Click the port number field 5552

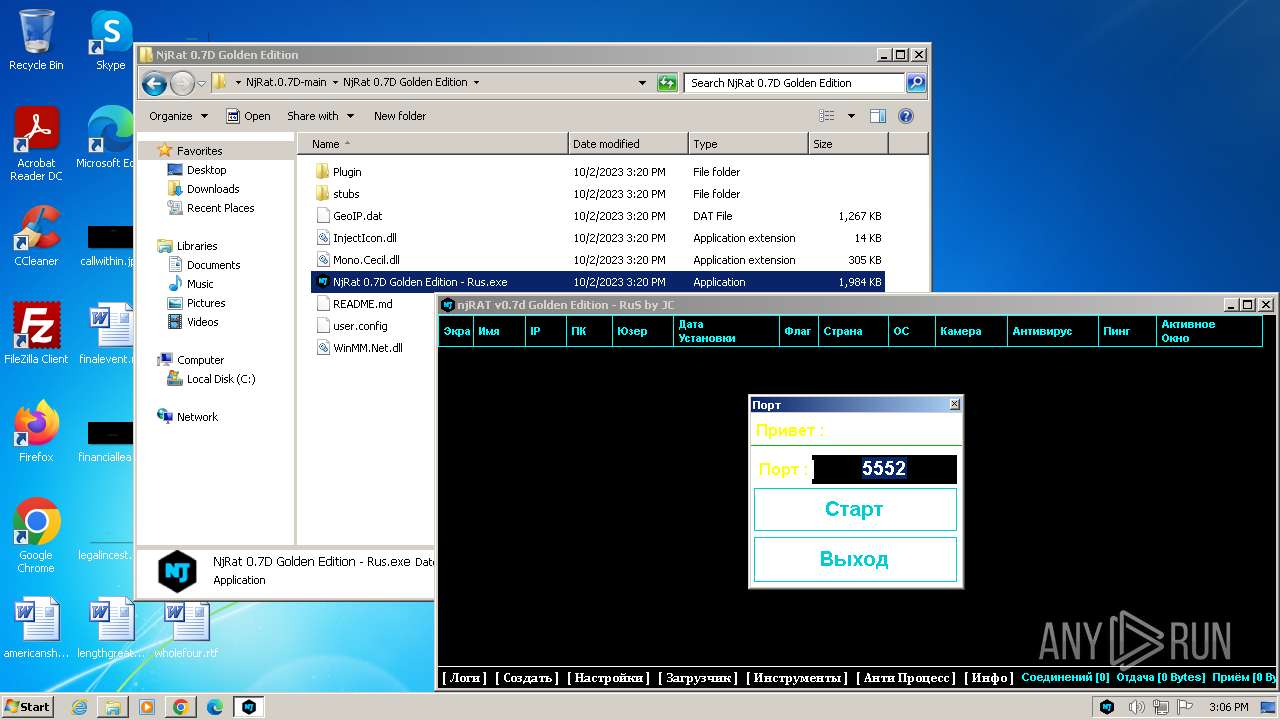point(884,469)
